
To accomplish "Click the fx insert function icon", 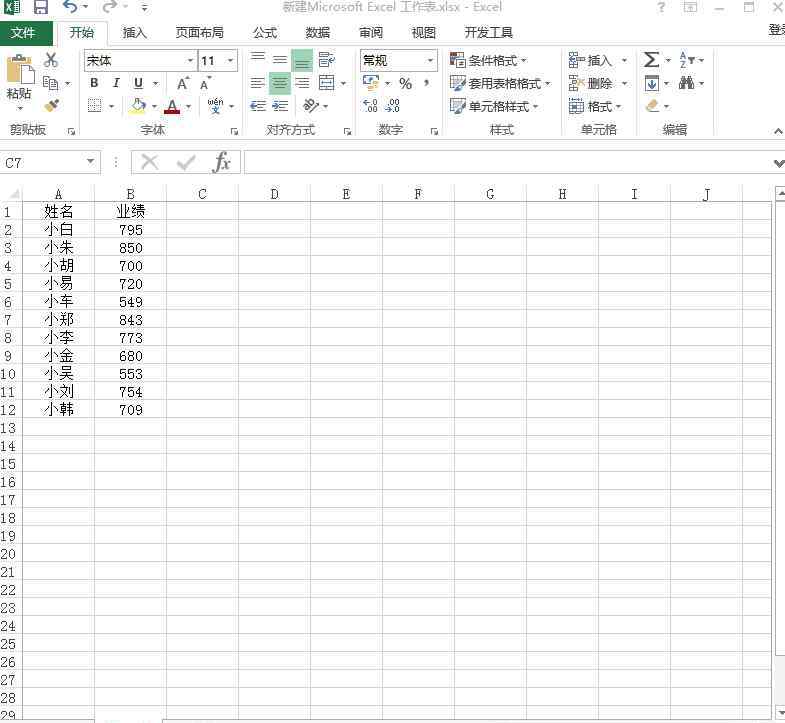I will [x=221, y=162].
